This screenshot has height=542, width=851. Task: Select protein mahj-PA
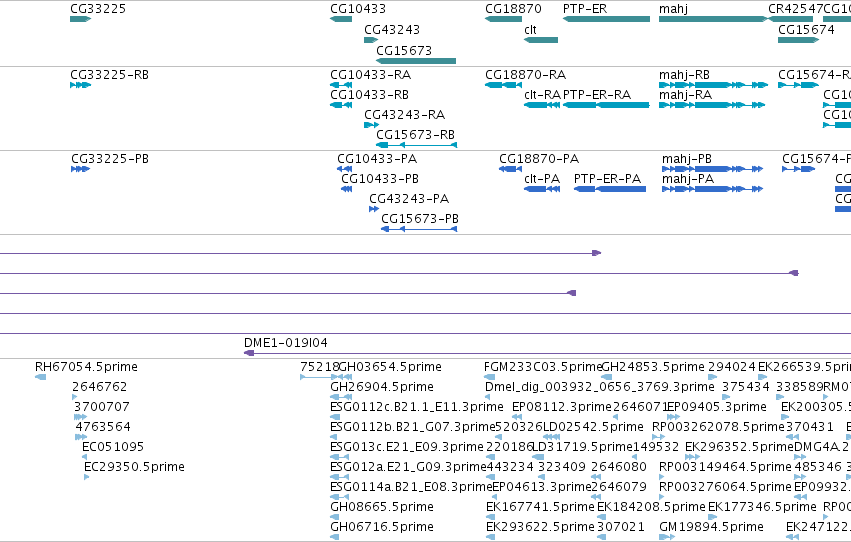point(688,178)
